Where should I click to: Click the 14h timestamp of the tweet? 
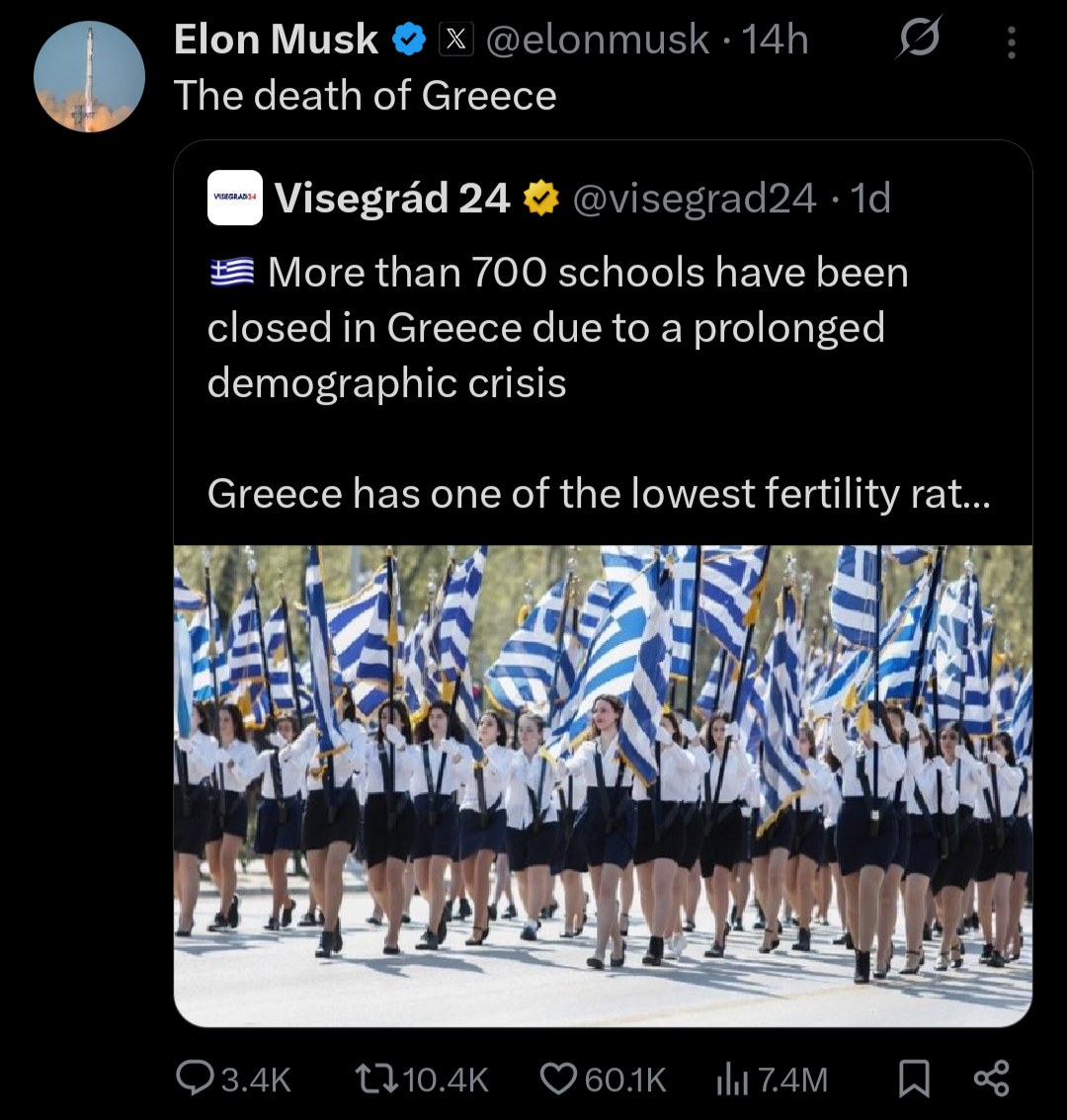pyautogui.click(x=775, y=40)
